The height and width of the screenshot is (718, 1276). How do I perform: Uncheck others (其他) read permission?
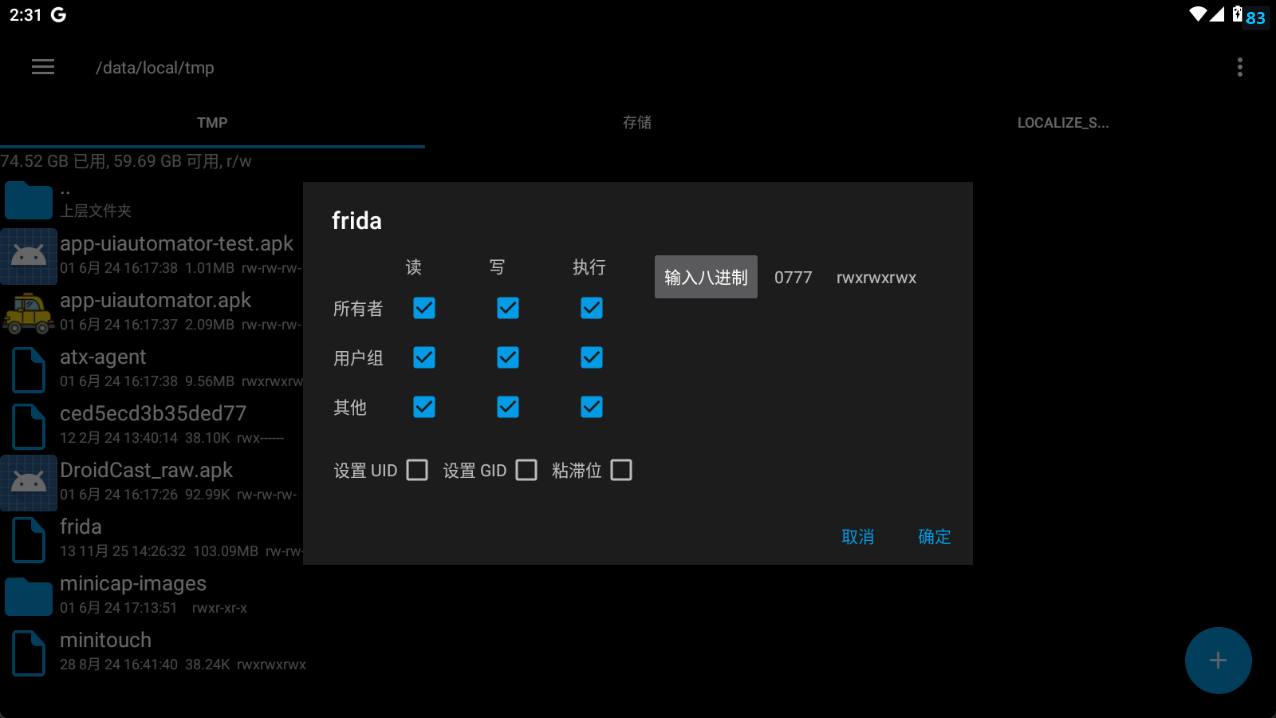click(424, 407)
